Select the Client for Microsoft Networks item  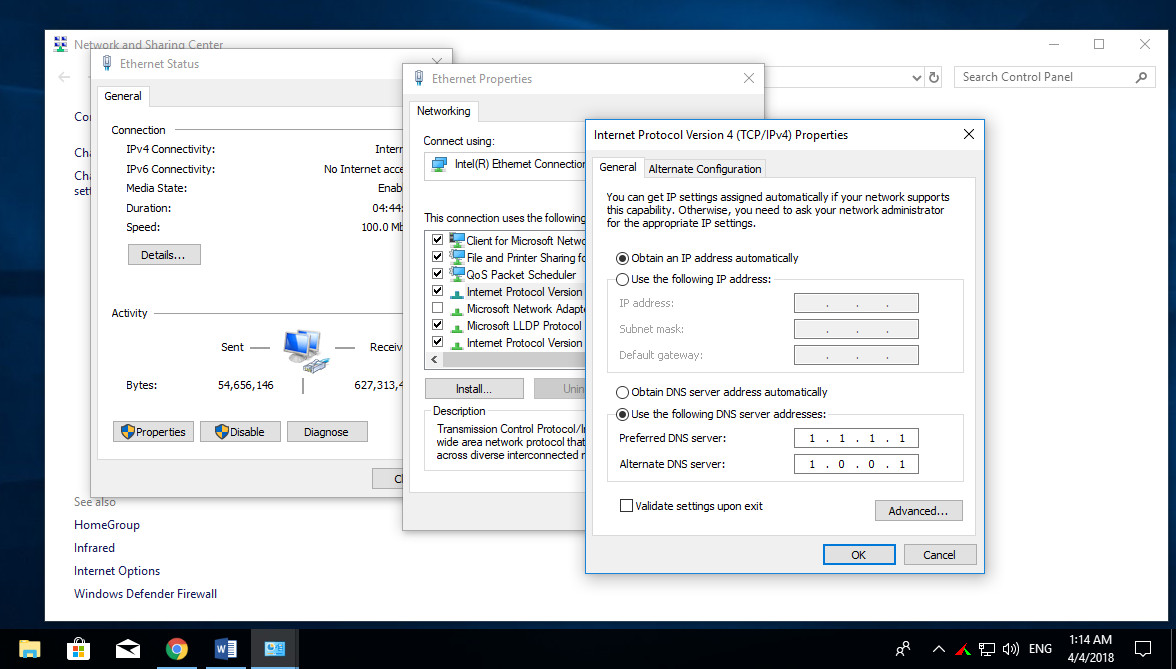click(525, 241)
